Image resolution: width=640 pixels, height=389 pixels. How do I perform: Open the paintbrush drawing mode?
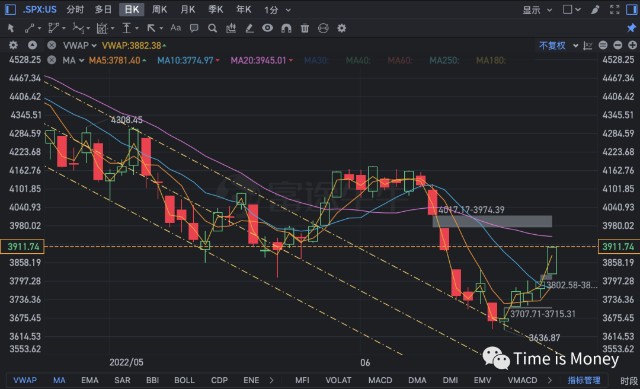click(x=595, y=10)
